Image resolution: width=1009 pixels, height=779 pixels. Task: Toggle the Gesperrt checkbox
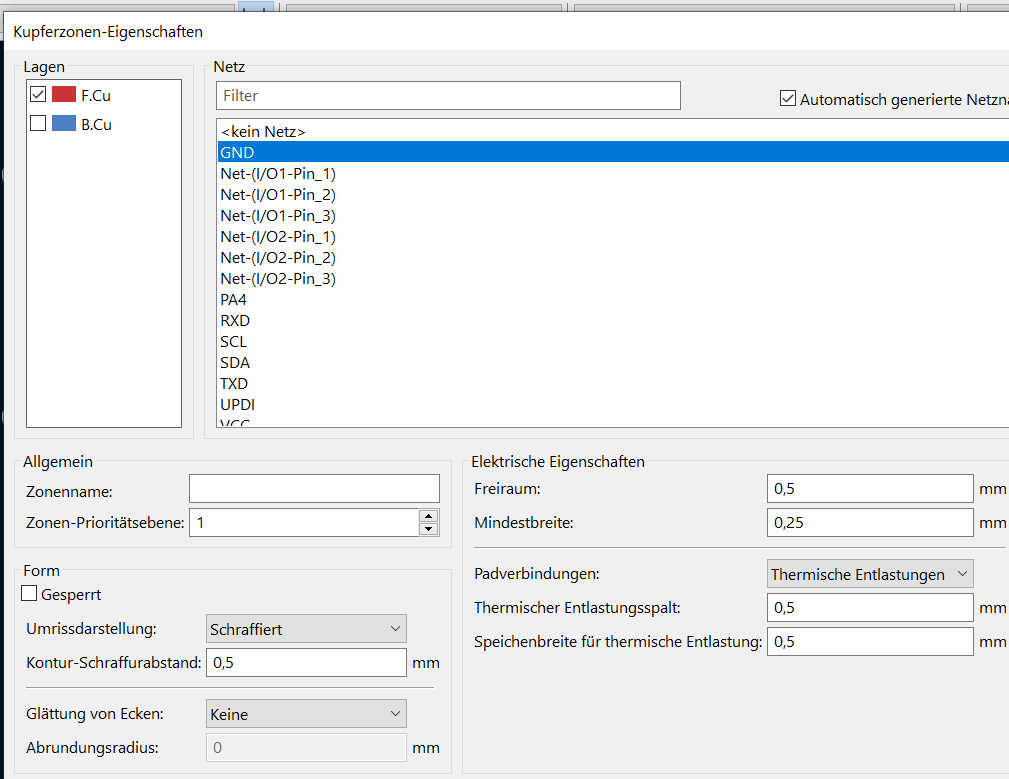(30, 594)
